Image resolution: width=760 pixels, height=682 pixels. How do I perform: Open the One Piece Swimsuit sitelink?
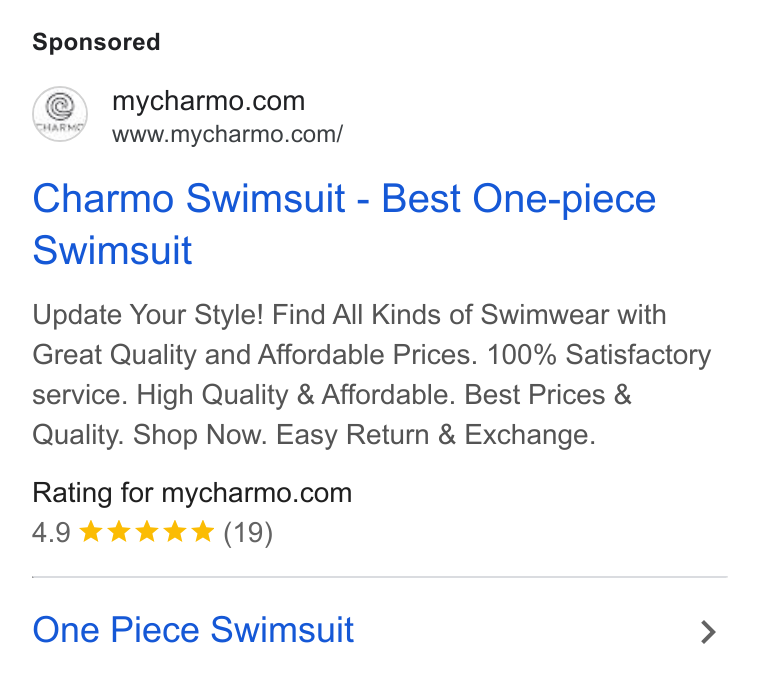[x=193, y=630]
